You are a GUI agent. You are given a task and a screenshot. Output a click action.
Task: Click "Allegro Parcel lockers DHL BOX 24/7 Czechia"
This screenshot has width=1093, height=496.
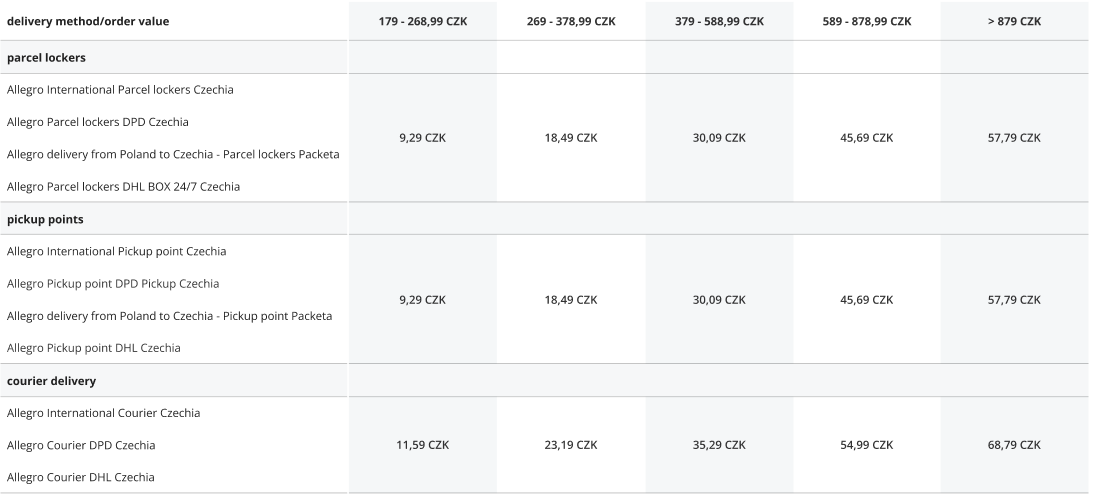[x=123, y=186]
